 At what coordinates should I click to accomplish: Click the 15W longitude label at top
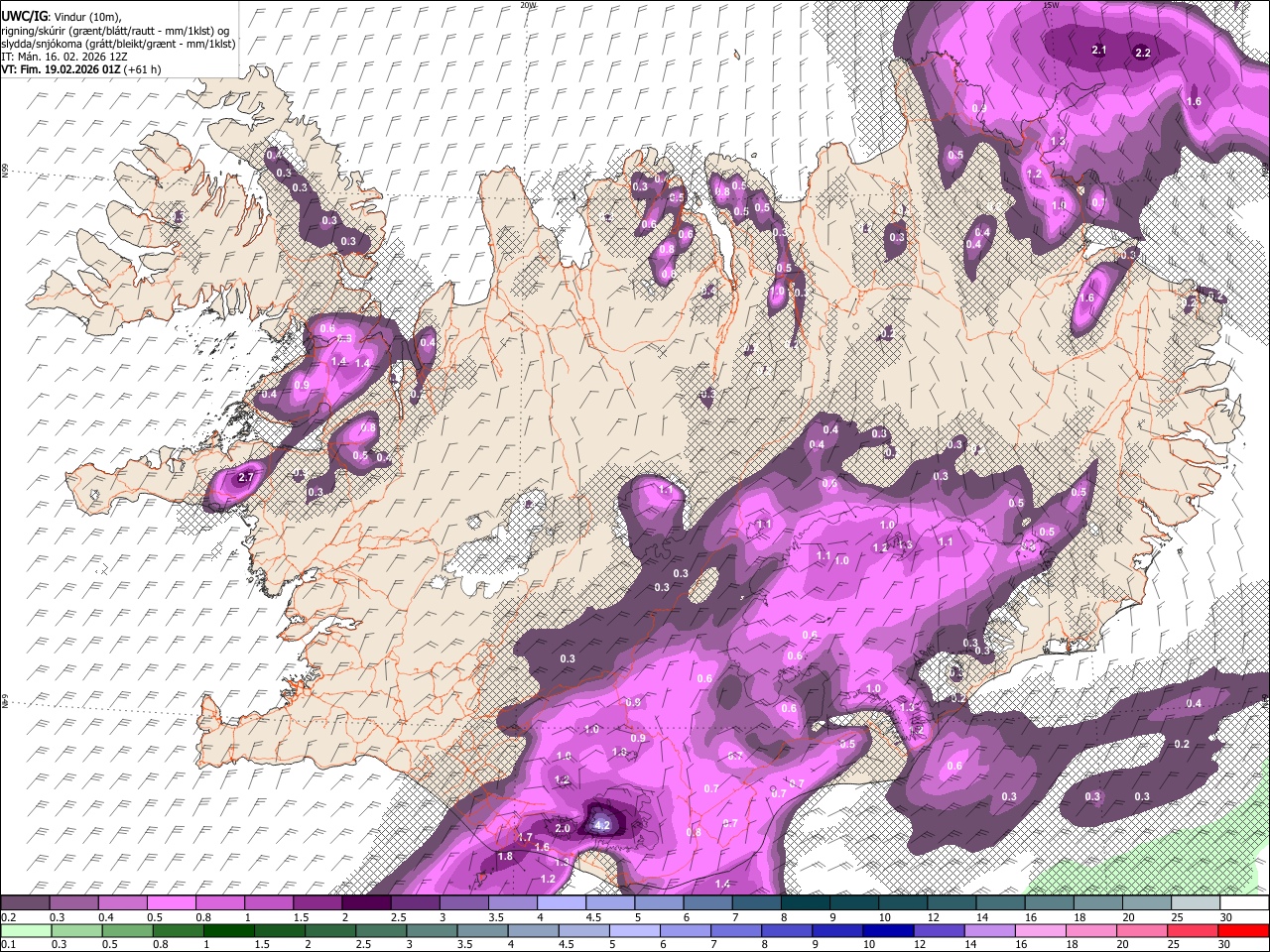pos(1051,5)
